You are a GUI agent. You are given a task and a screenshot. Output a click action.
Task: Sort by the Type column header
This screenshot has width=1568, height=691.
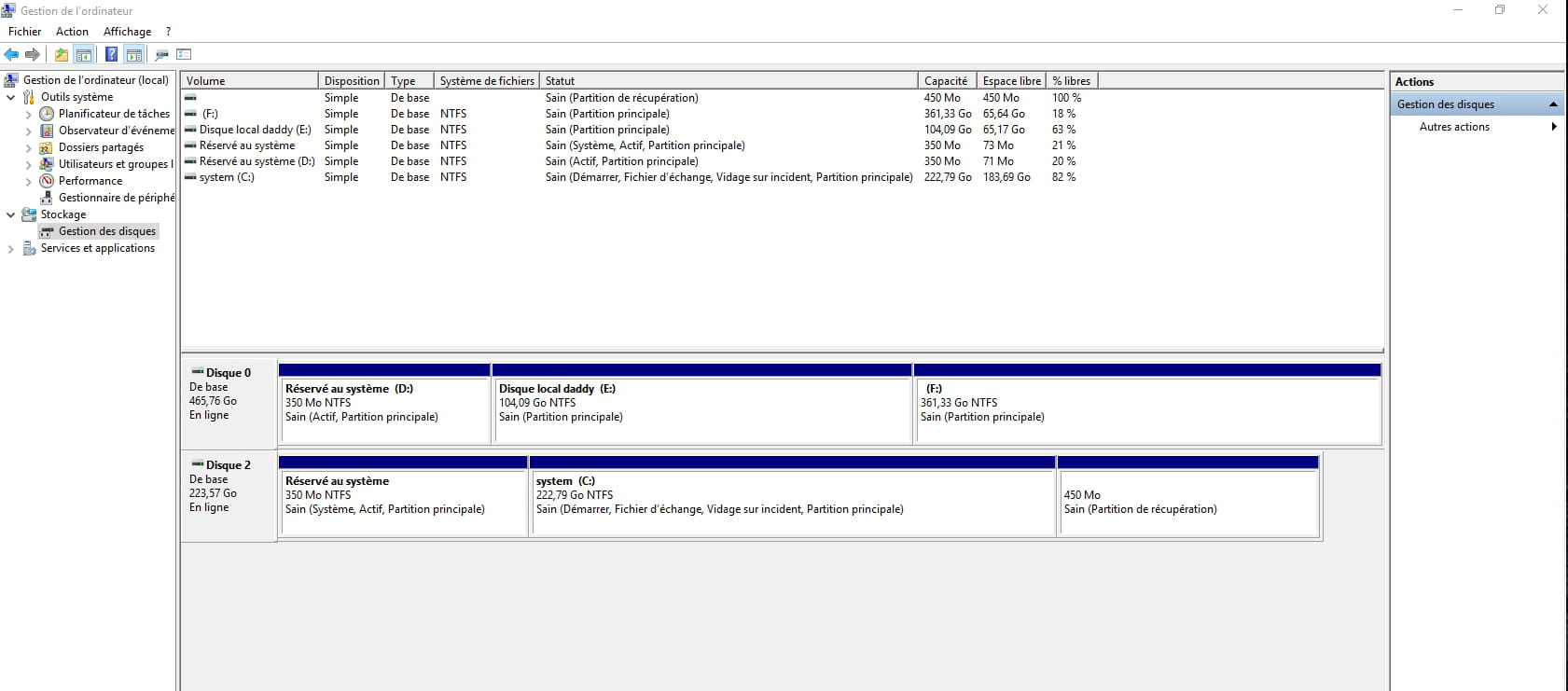click(409, 81)
